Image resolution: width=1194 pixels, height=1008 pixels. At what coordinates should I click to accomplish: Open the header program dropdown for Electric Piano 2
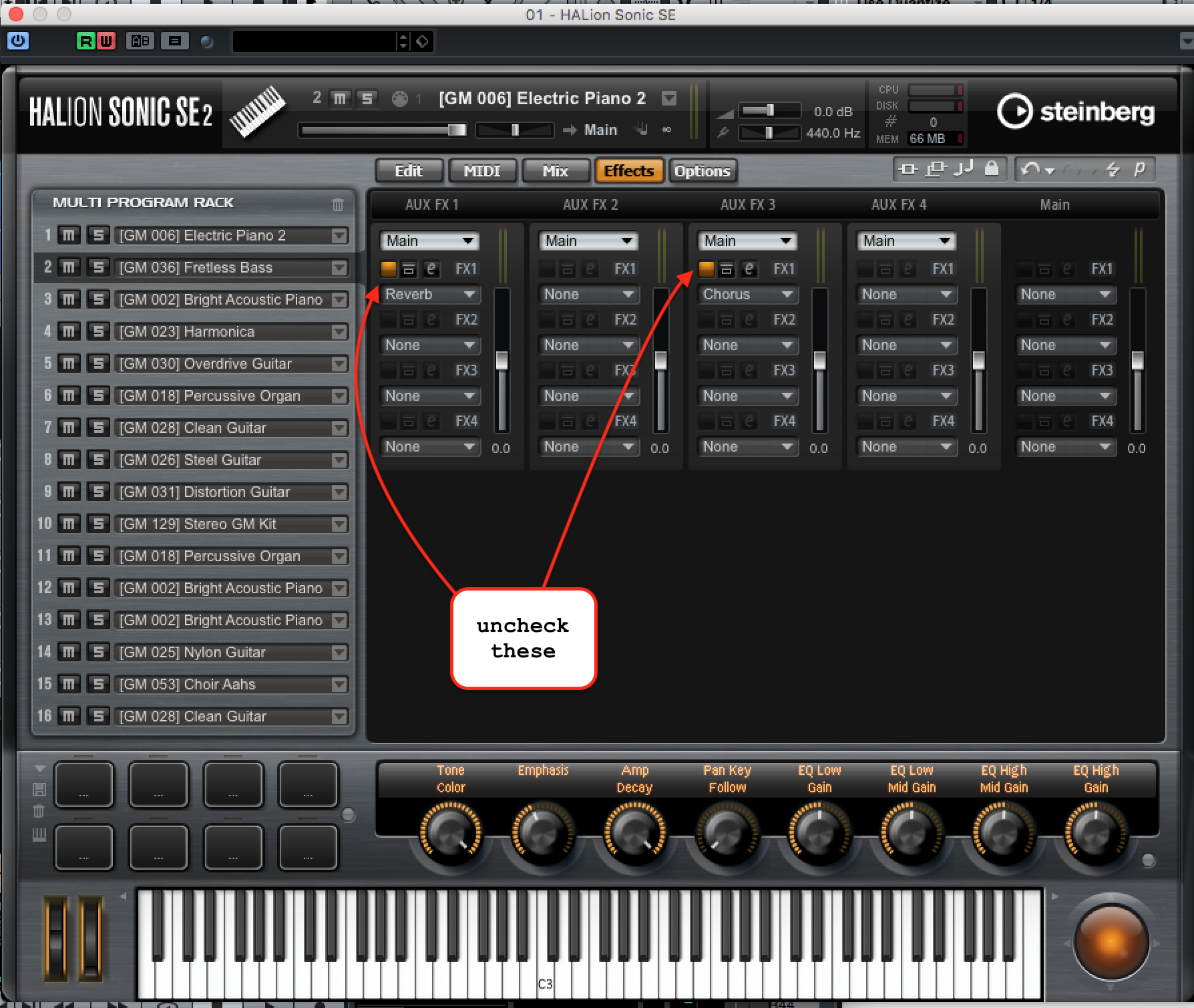(668, 99)
